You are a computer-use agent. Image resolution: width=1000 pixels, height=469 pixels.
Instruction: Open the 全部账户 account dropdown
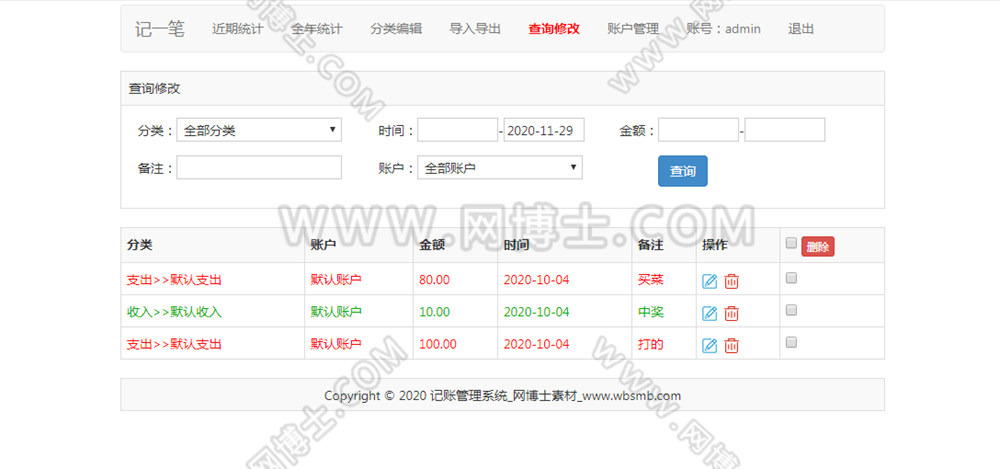500,167
